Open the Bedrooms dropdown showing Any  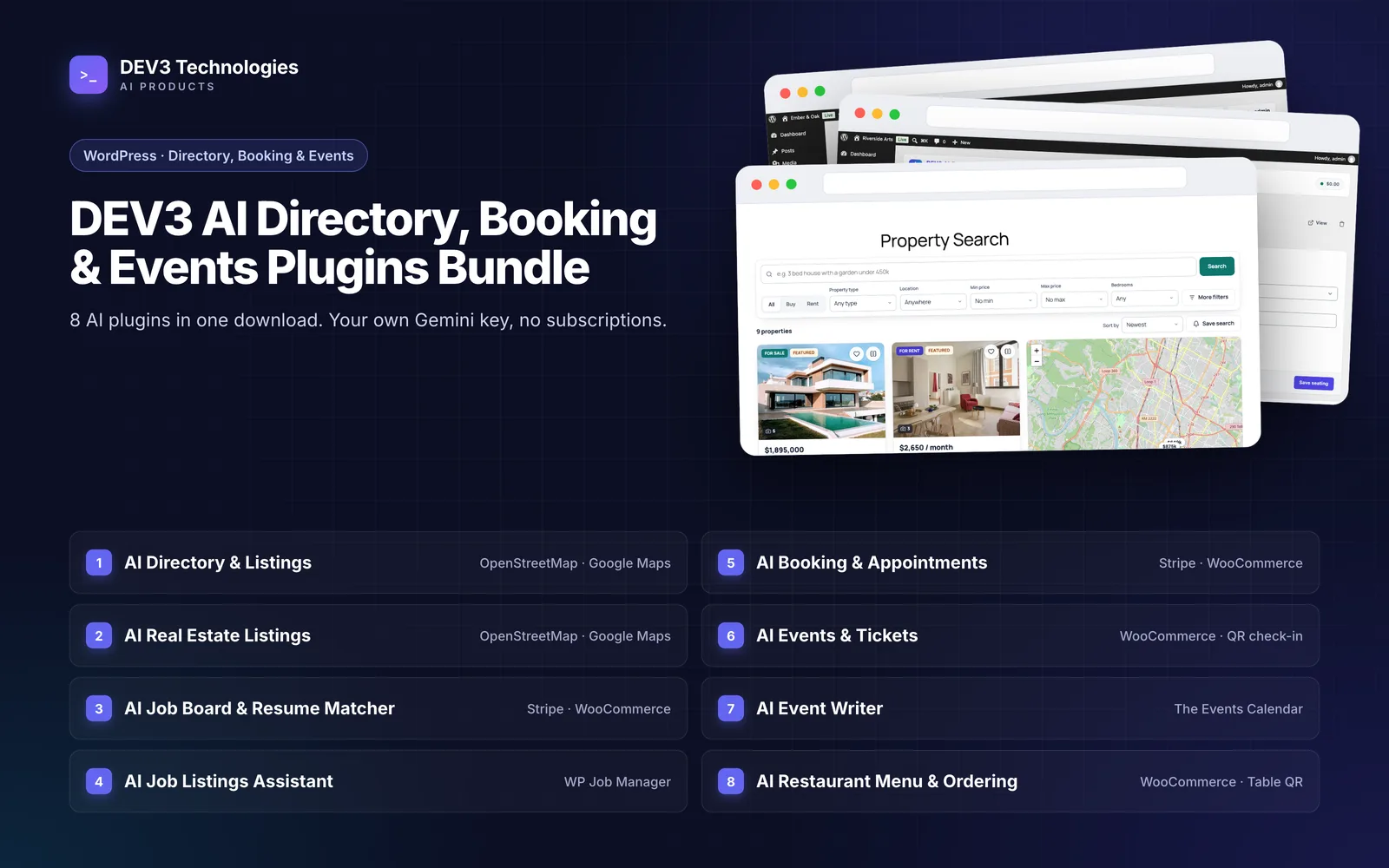pyautogui.click(x=1144, y=298)
